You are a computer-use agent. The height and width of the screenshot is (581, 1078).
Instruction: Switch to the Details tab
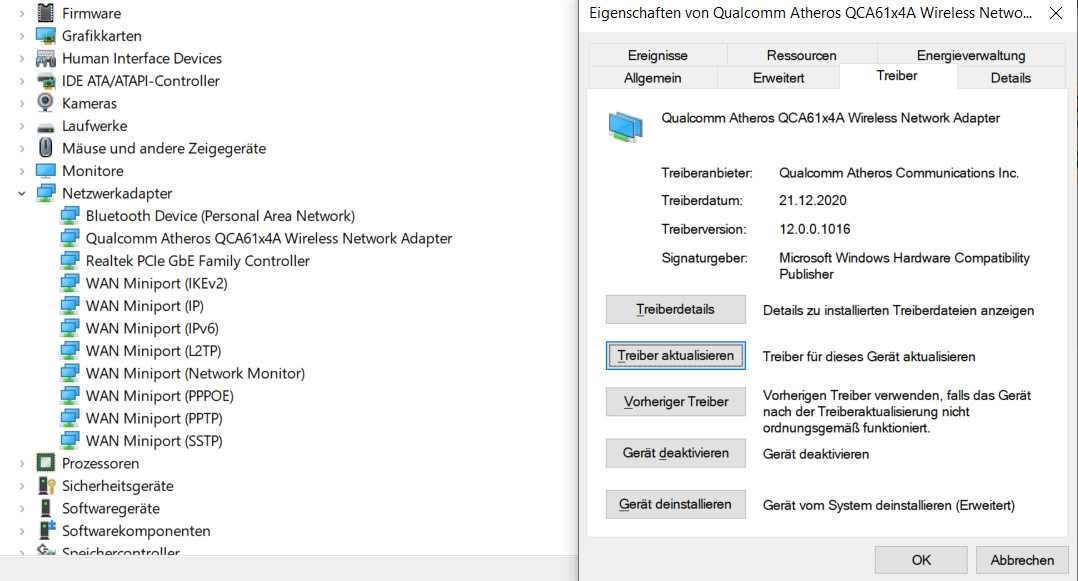pyautogui.click(x=1011, y=78)
